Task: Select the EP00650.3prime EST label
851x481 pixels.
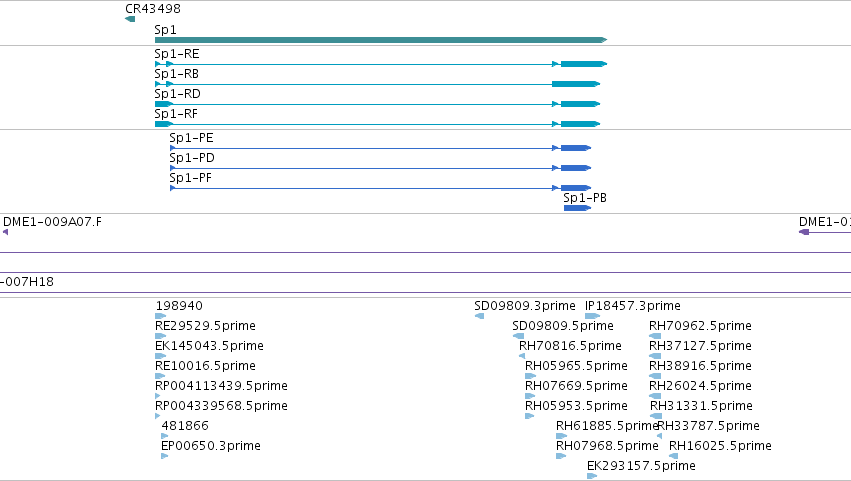Action: pyautogui.click(x=211, y=446)
